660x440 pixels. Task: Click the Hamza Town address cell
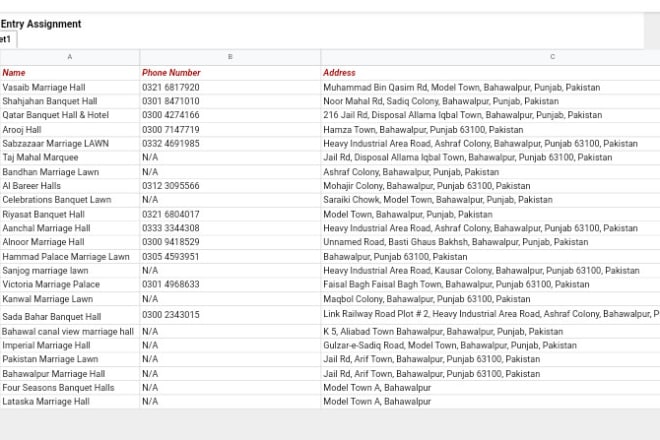click(x=490, y=130)
